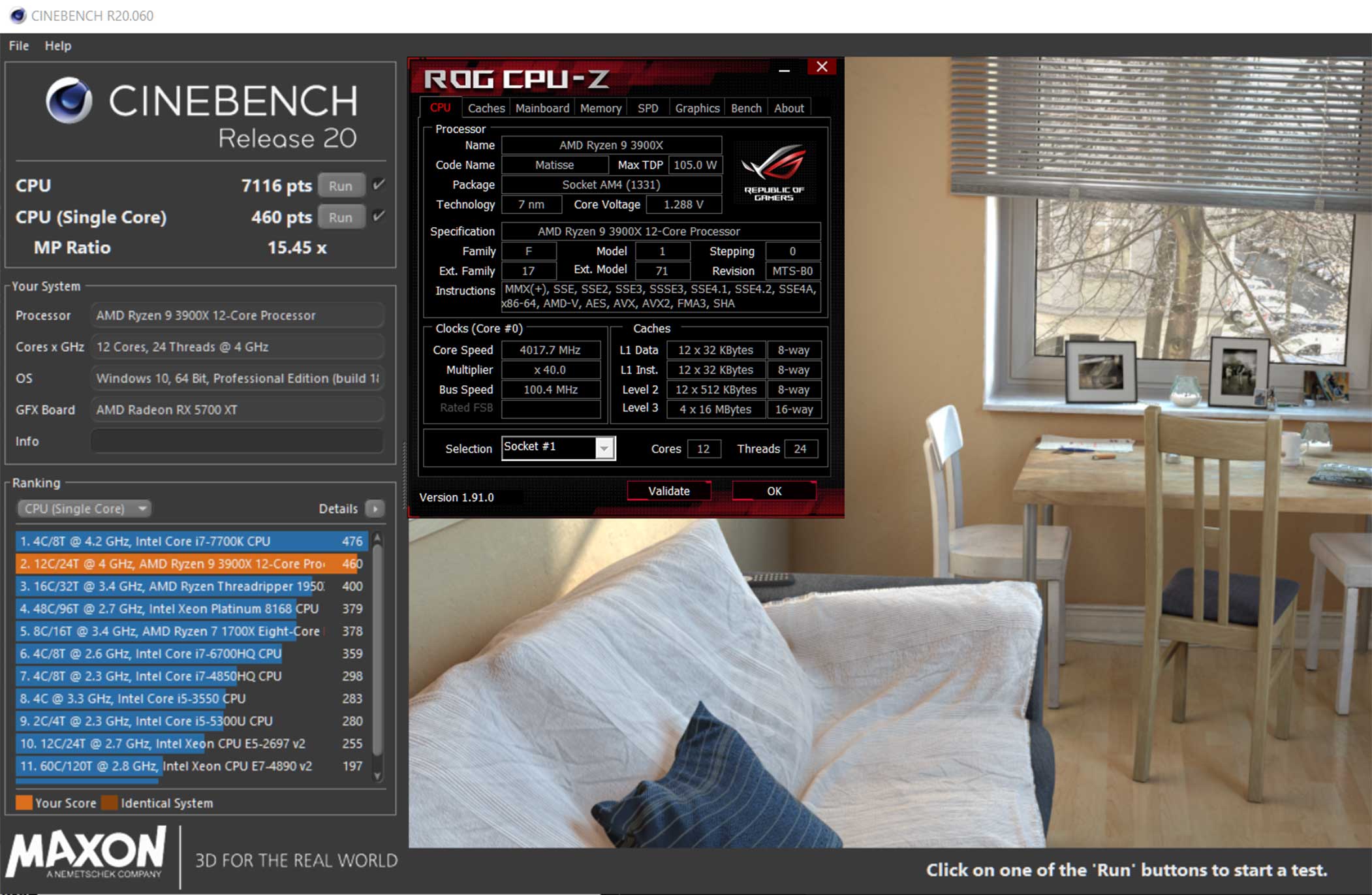Toggle the CPU (Single Core) checkbox
This screenshot has height=895, width=1372.
point(379,216)
